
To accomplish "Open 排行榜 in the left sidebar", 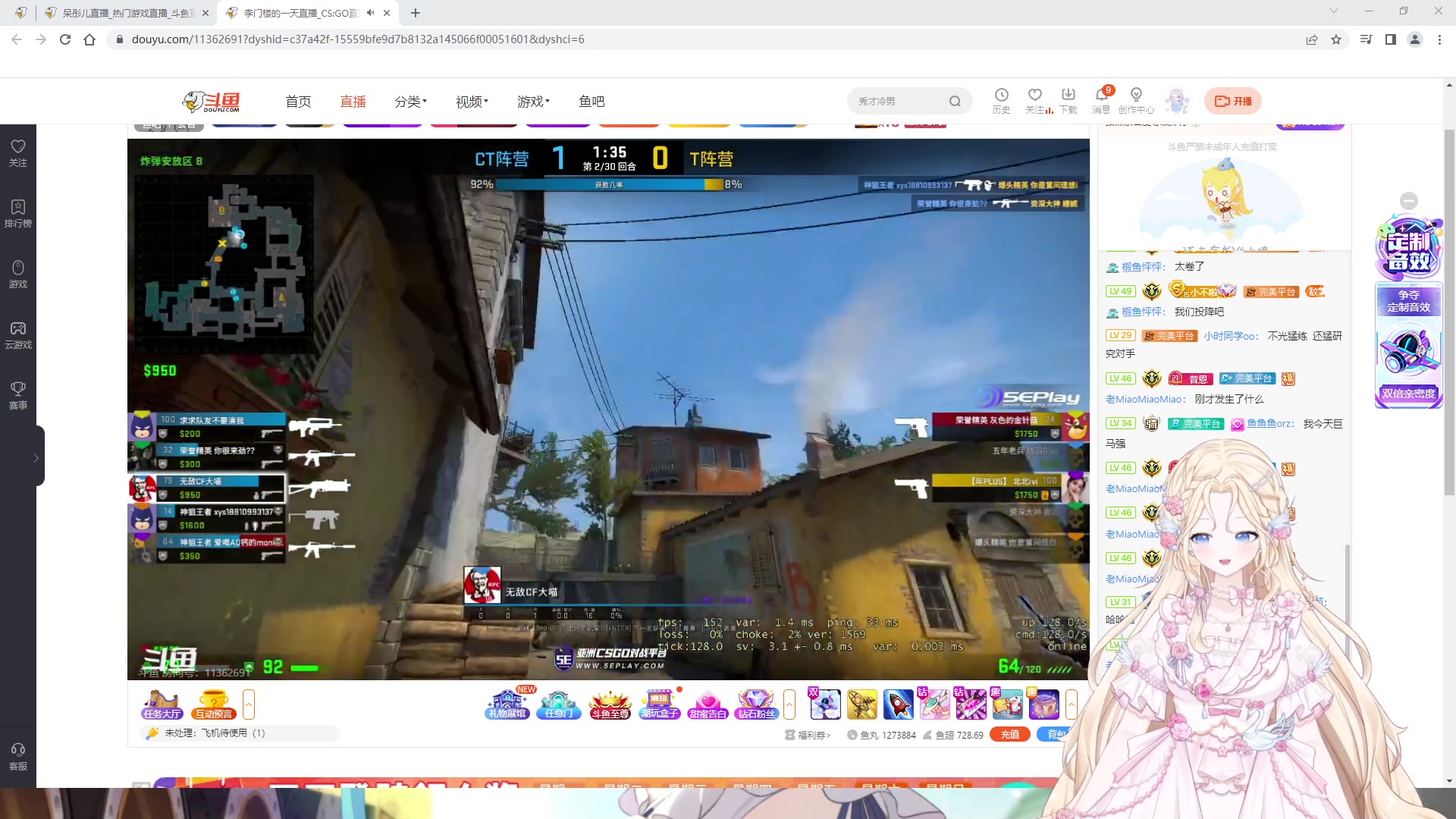I will point(18,213).
